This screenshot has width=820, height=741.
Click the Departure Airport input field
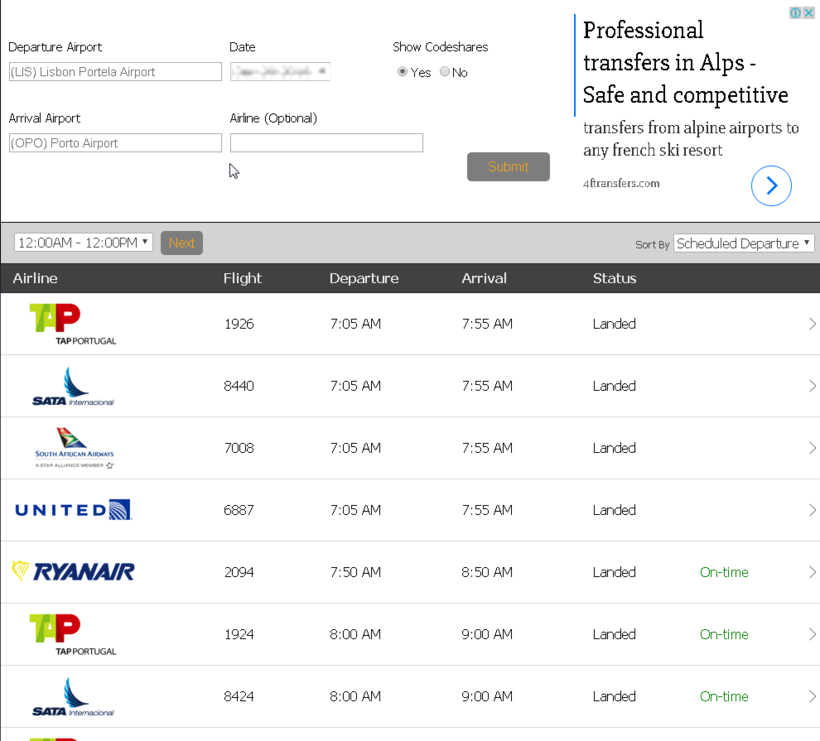[x=115, y=72]
